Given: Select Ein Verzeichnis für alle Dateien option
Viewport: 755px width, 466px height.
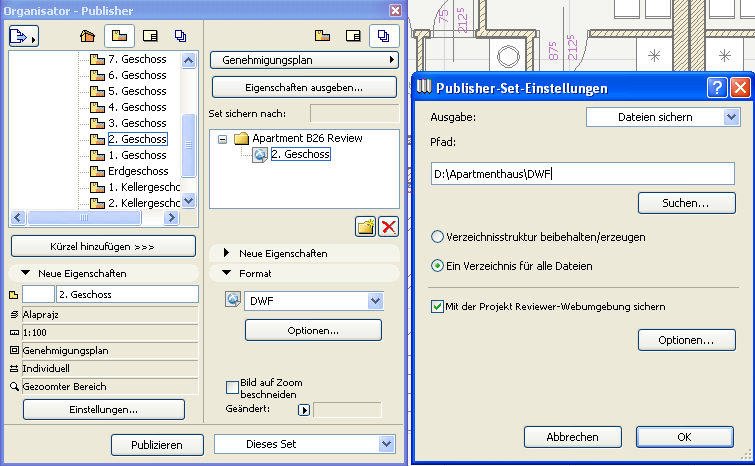Looking at the screenshot, I should tap(437, 266).
